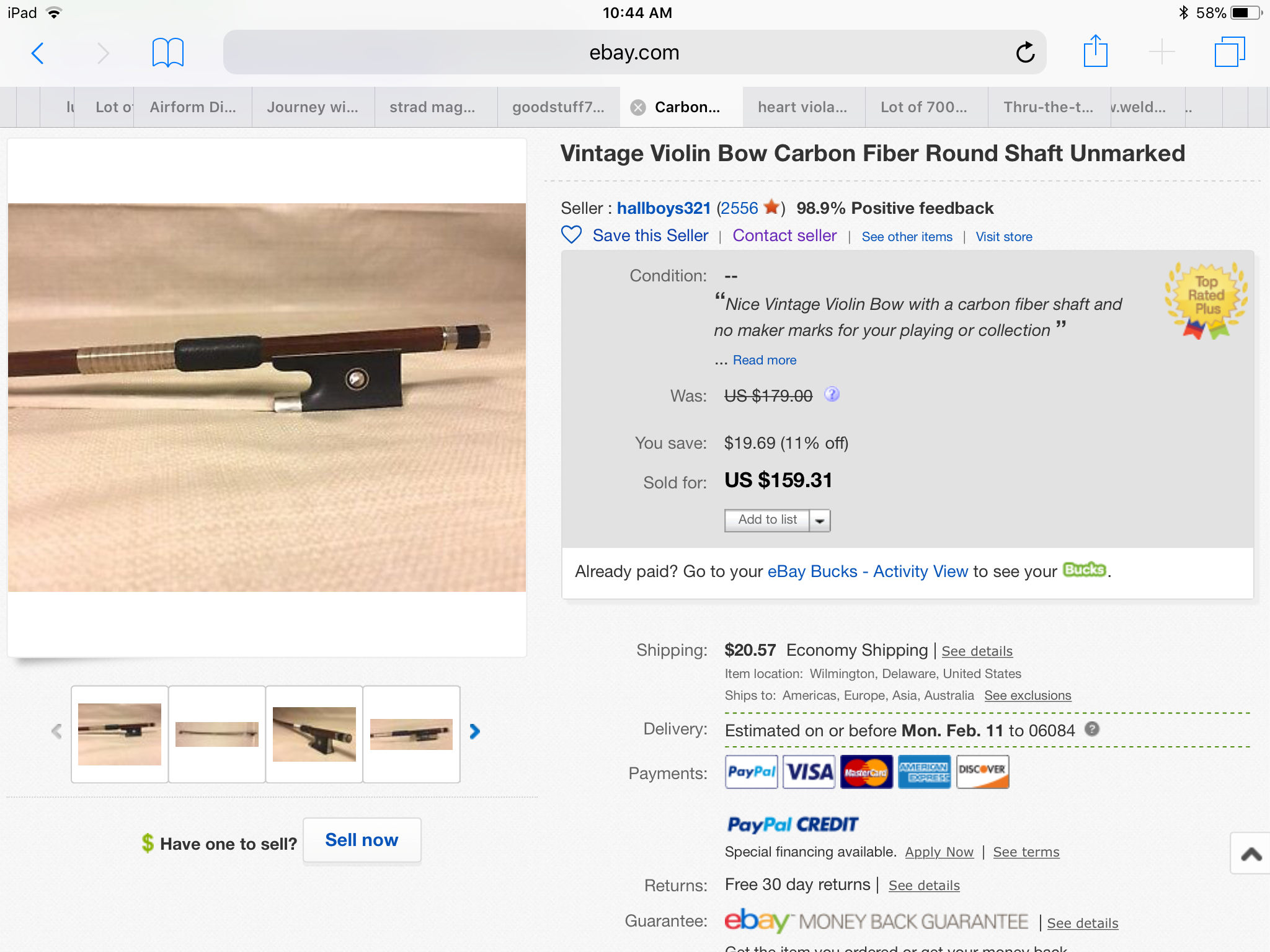Open the share sheet icon
The width and height of the screenshot is (1270, 952).
(x=1095, y=51)
